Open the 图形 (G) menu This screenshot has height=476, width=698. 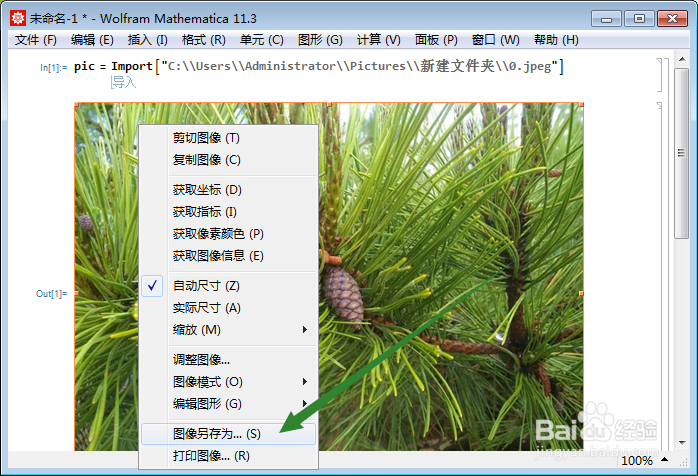[320, 40]
